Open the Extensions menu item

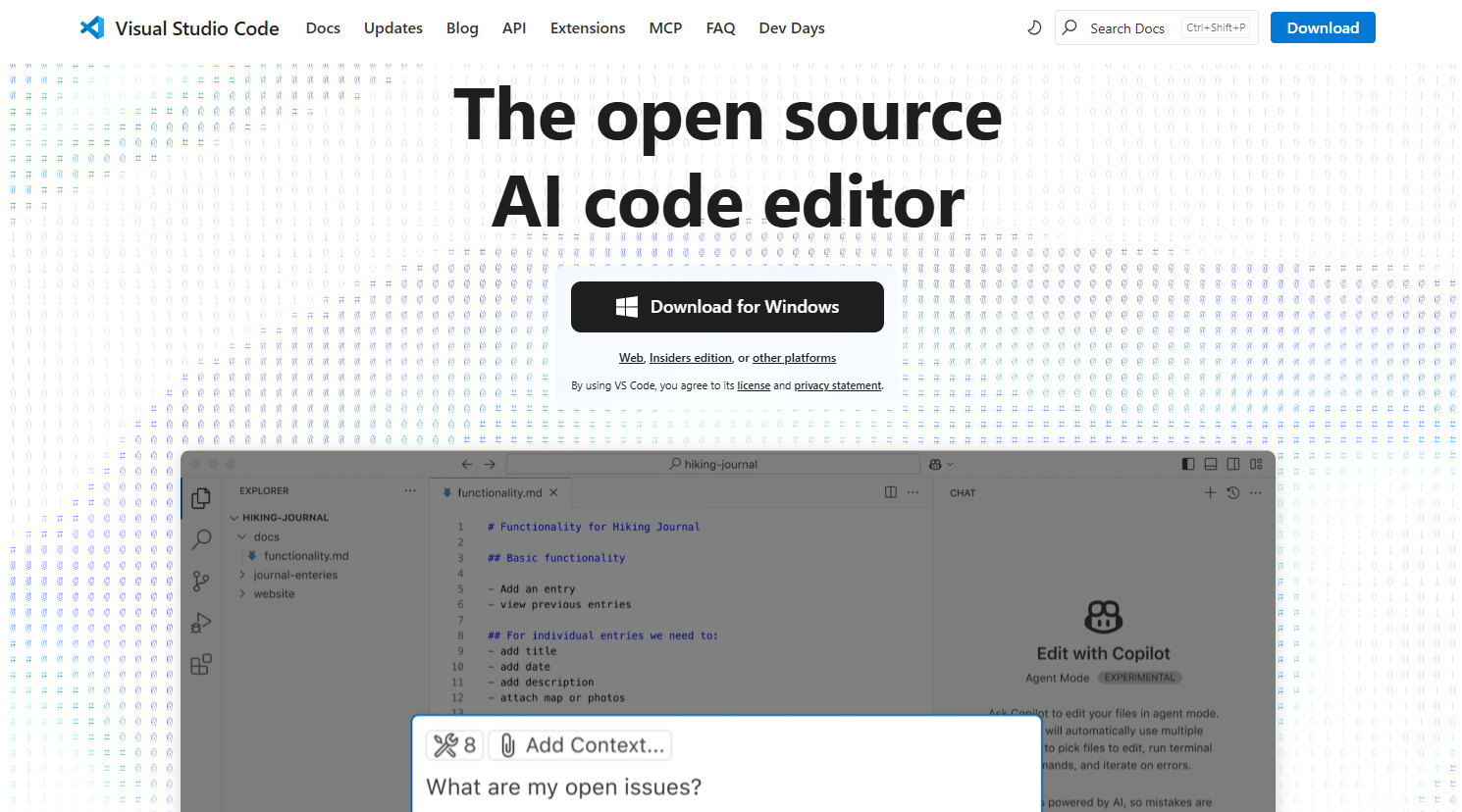[587, 27]
